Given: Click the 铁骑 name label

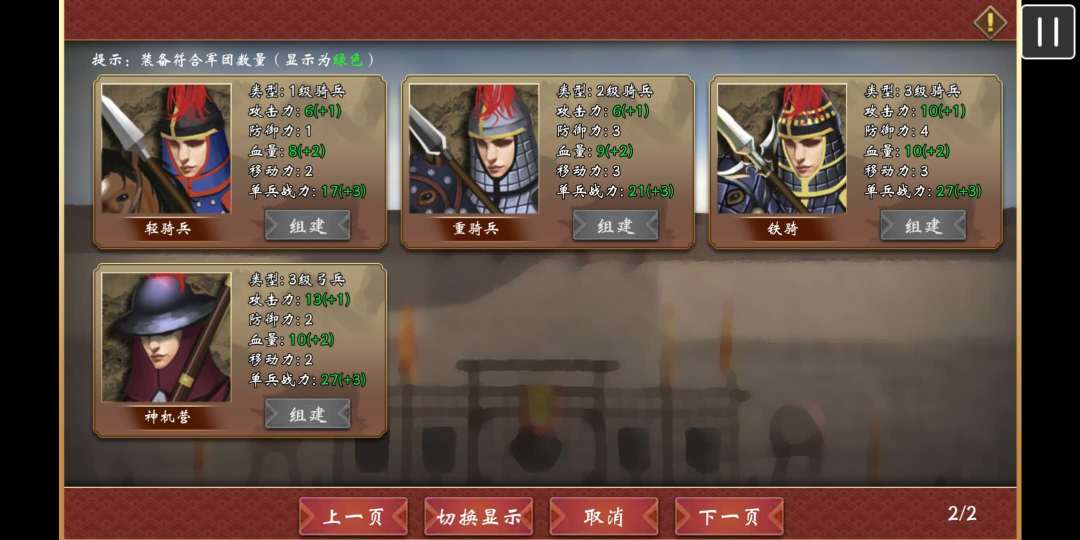Looking at the screenshot, I should [782, 229].
